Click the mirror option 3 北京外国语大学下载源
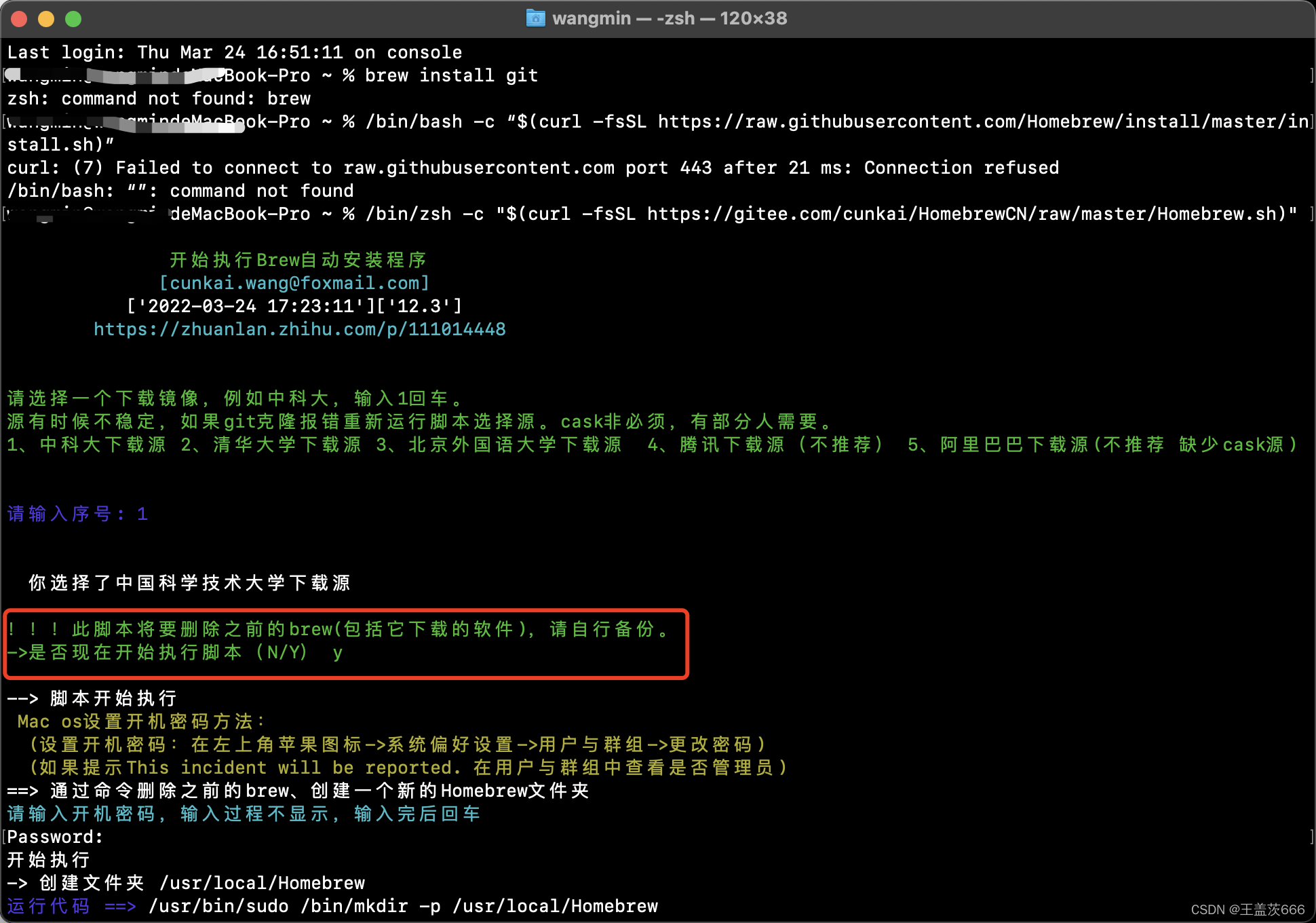 click(x=499, y=445)
